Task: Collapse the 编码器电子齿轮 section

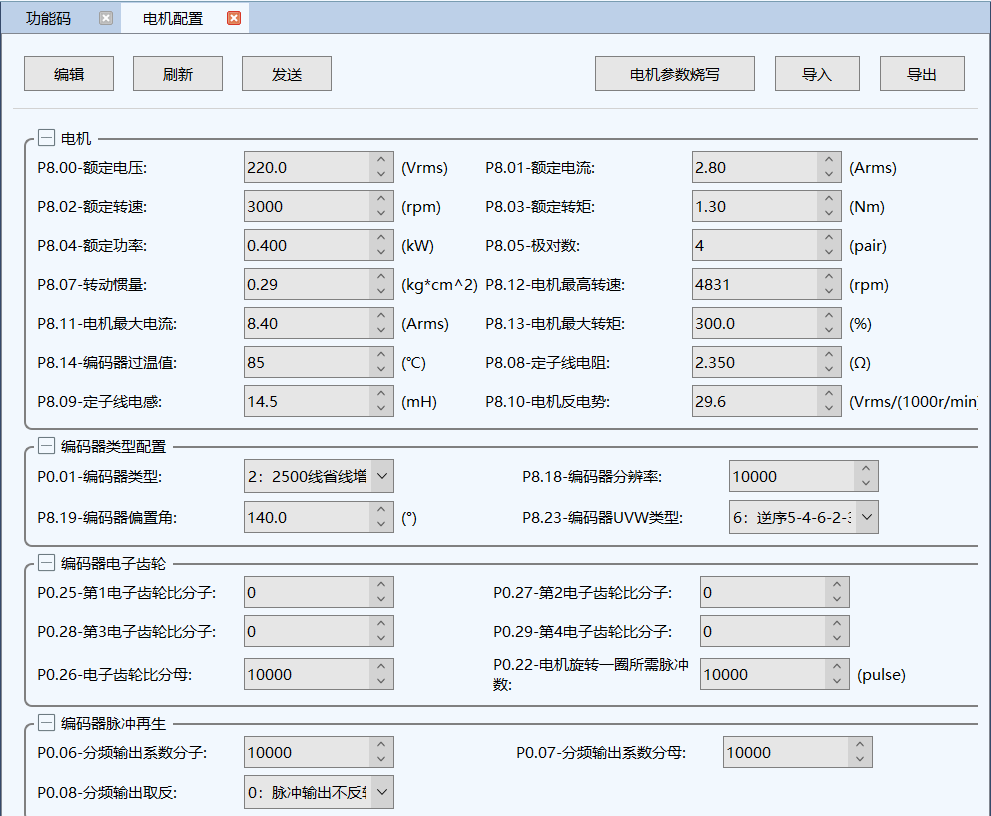Action: pyautogui.click(x=47, y=563)
